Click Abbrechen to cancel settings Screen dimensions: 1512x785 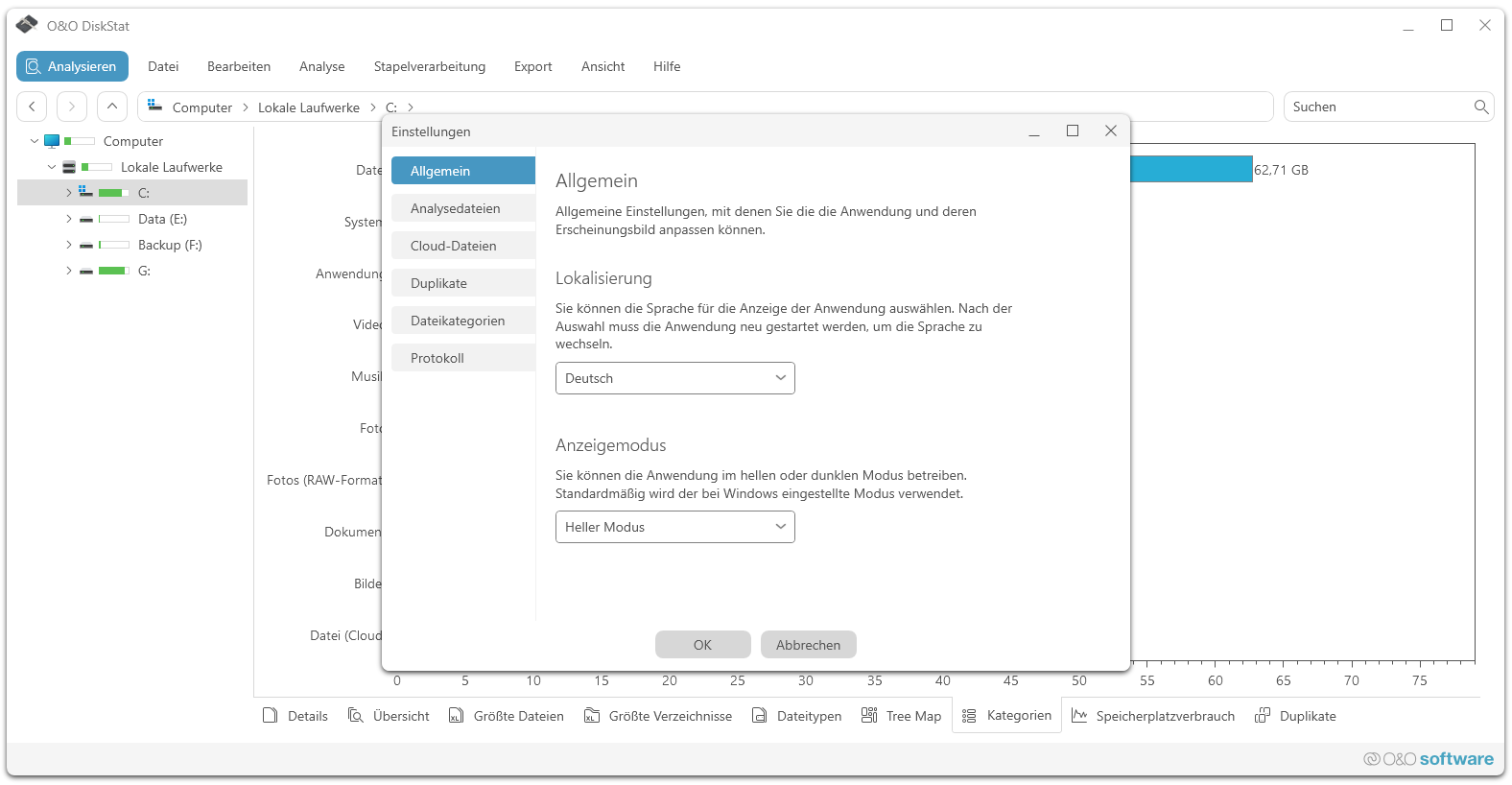[809, 645]
